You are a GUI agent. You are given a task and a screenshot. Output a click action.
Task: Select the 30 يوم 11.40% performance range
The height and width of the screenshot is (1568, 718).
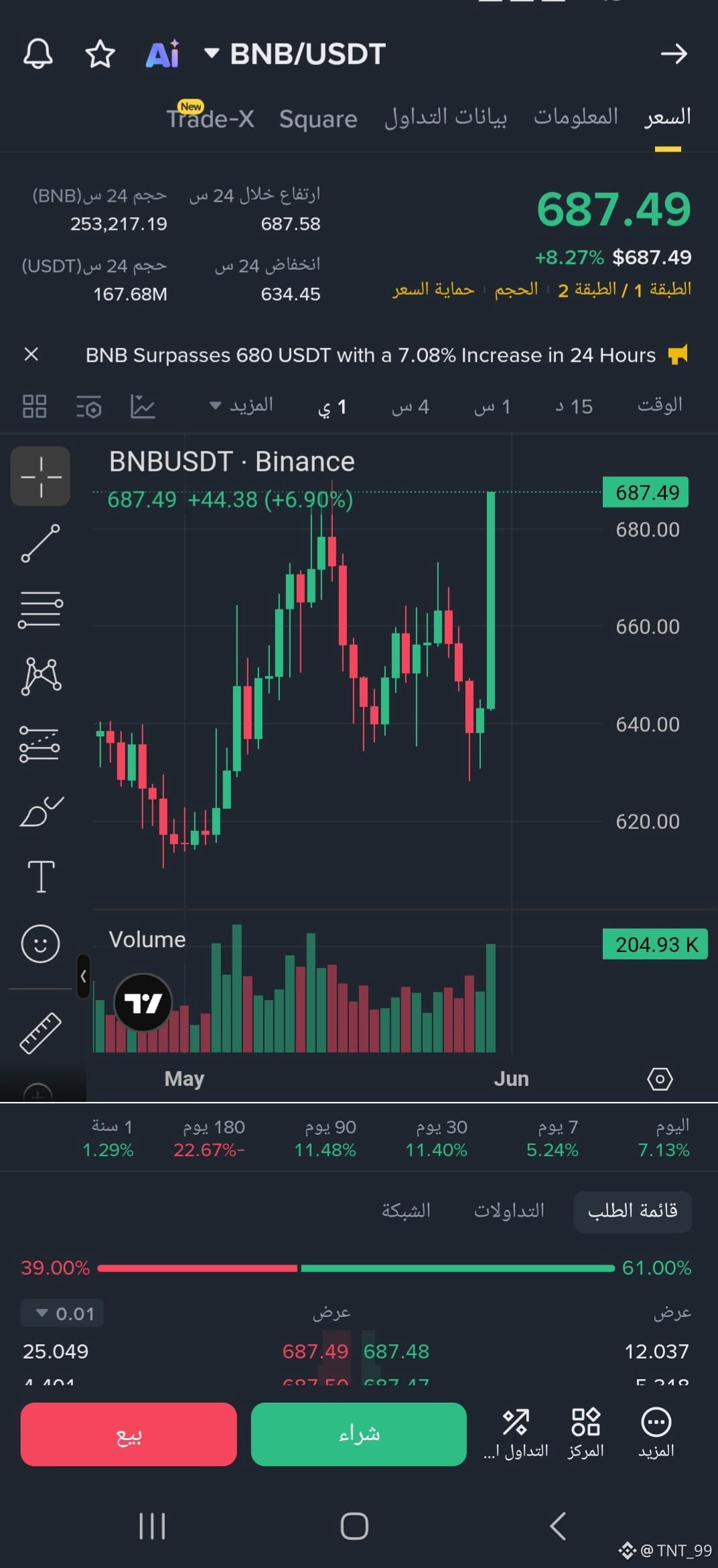437,1138
